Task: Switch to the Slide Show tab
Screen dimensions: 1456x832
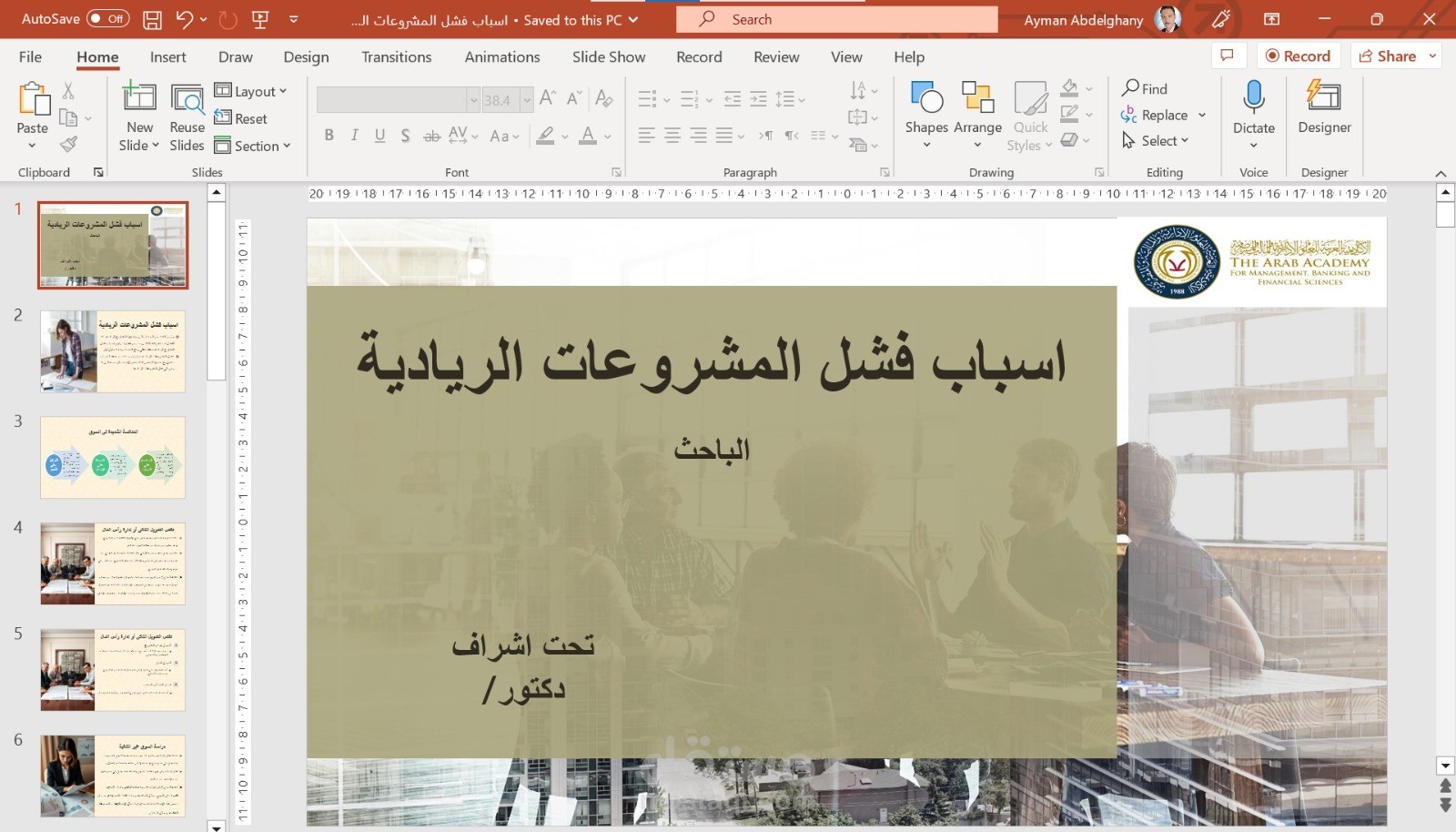Action: [x=609, y=56]
